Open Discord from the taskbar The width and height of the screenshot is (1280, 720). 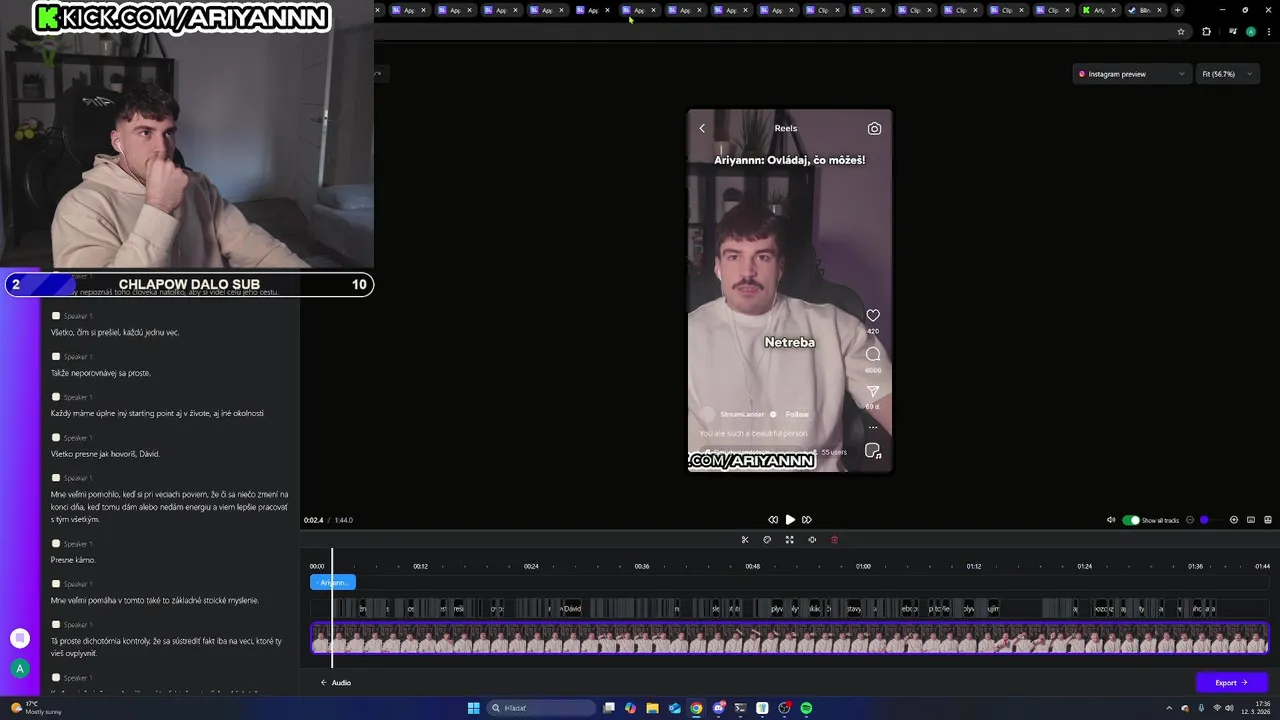tap(719, 708)
